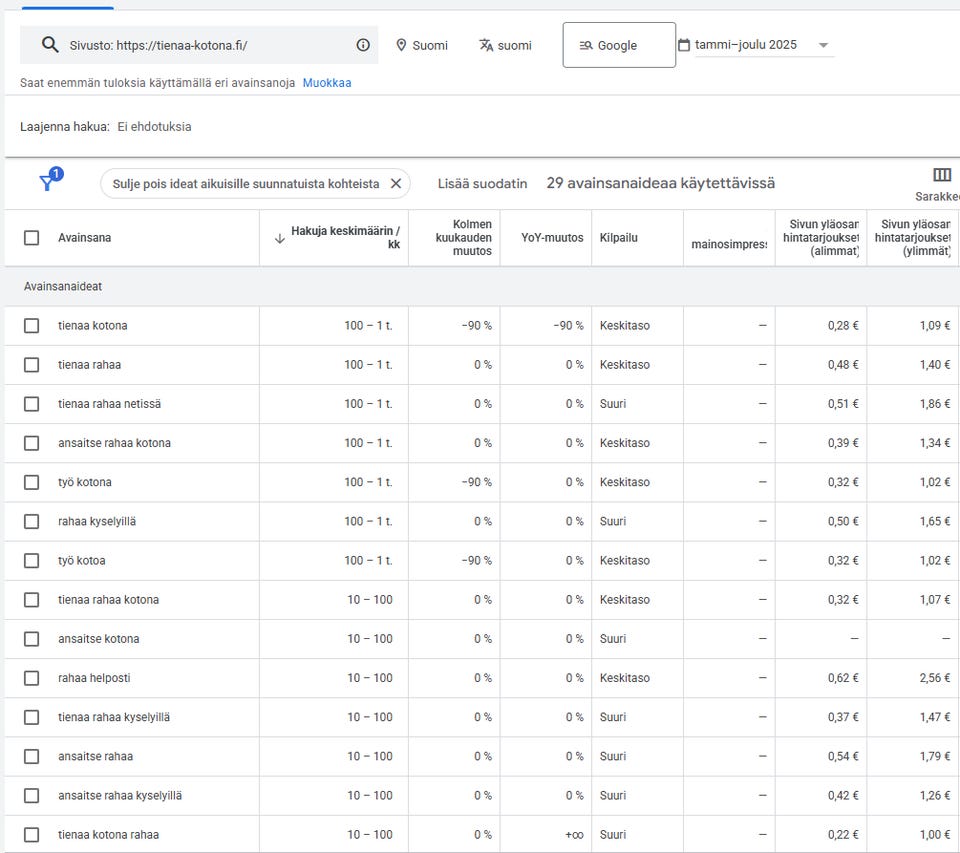Check the box for ansaitse rahaa kotona
Viewport: 960px width, 853px height.
pyautogui.click(x=31, y=443)
